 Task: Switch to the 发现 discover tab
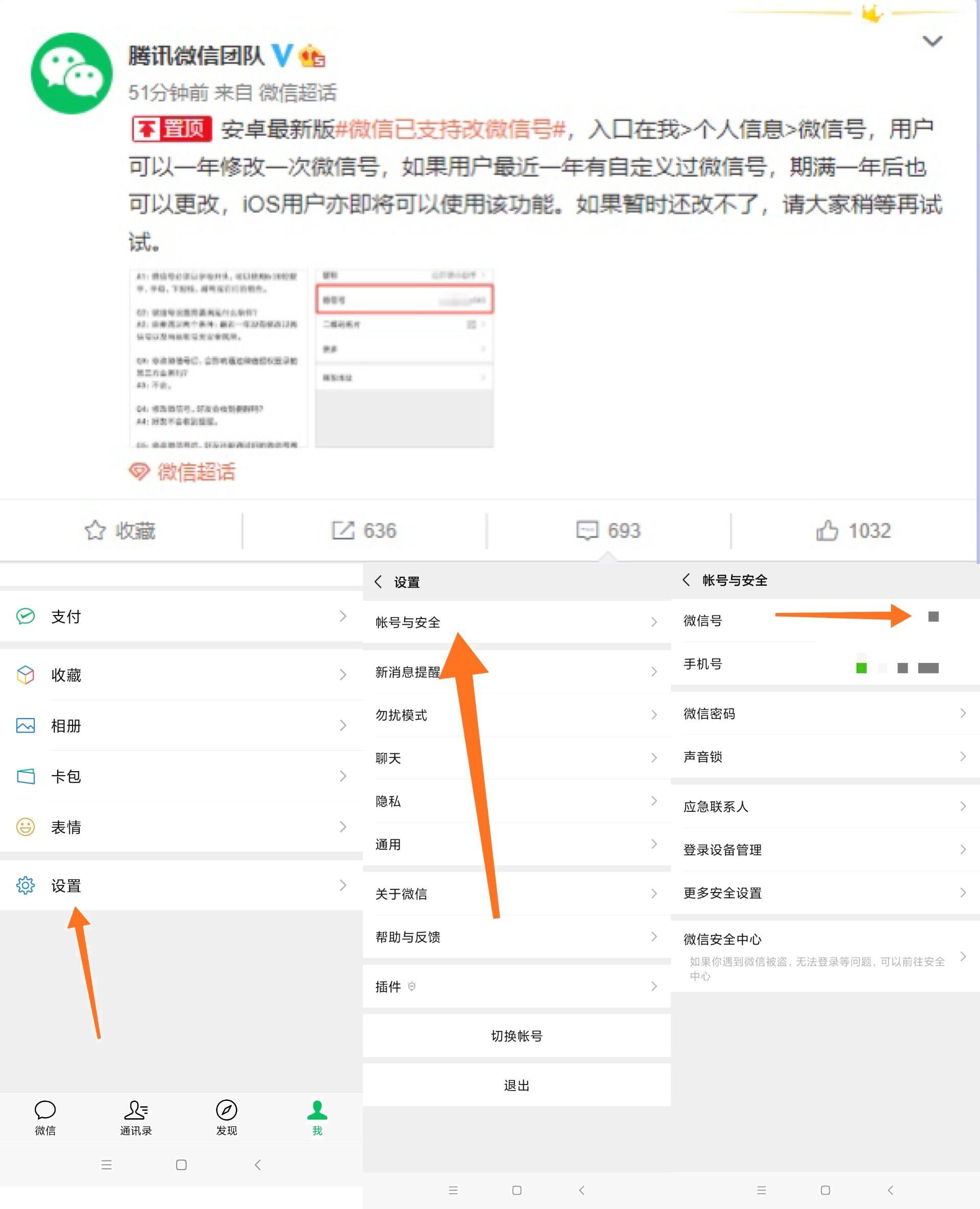click(227, 1118)
